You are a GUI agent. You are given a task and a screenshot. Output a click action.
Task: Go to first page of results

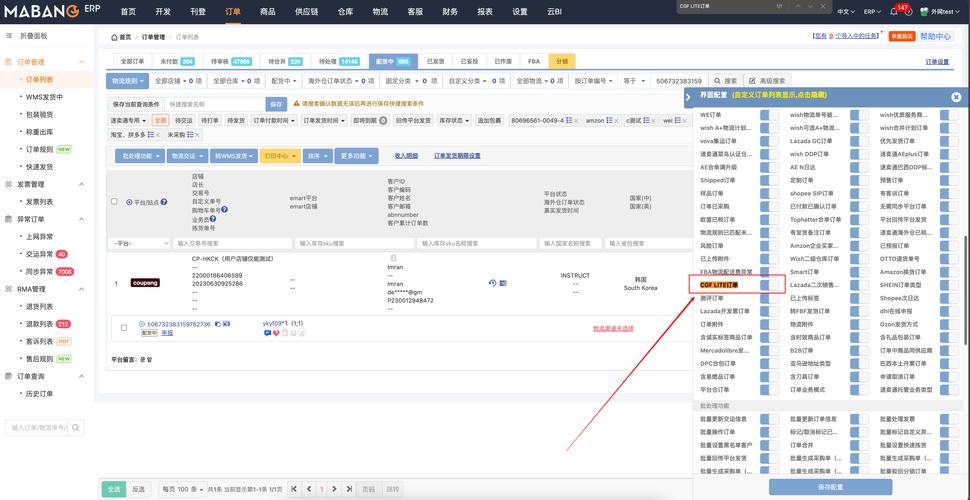click(294, 489)
